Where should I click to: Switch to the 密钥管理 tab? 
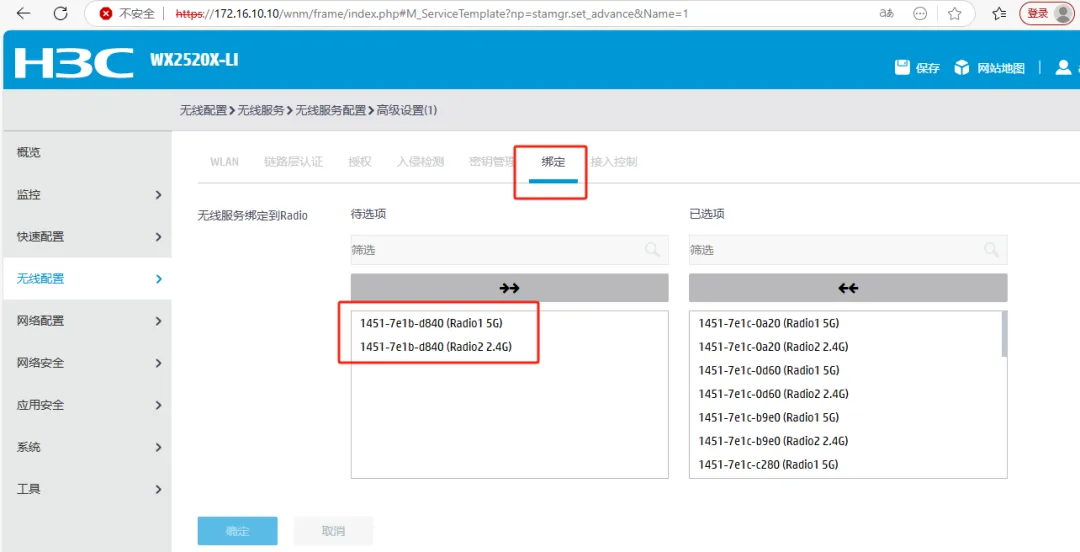492,162
